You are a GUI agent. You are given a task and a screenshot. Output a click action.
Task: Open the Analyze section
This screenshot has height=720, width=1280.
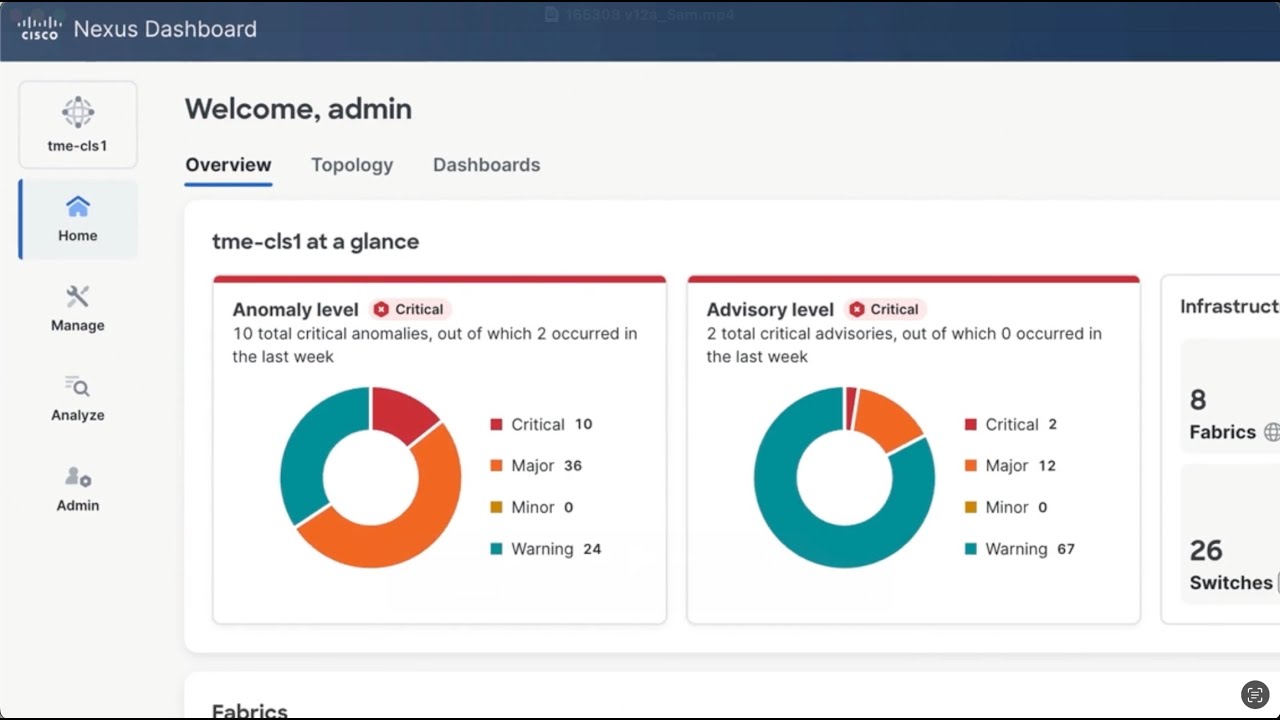pos(78,398)
